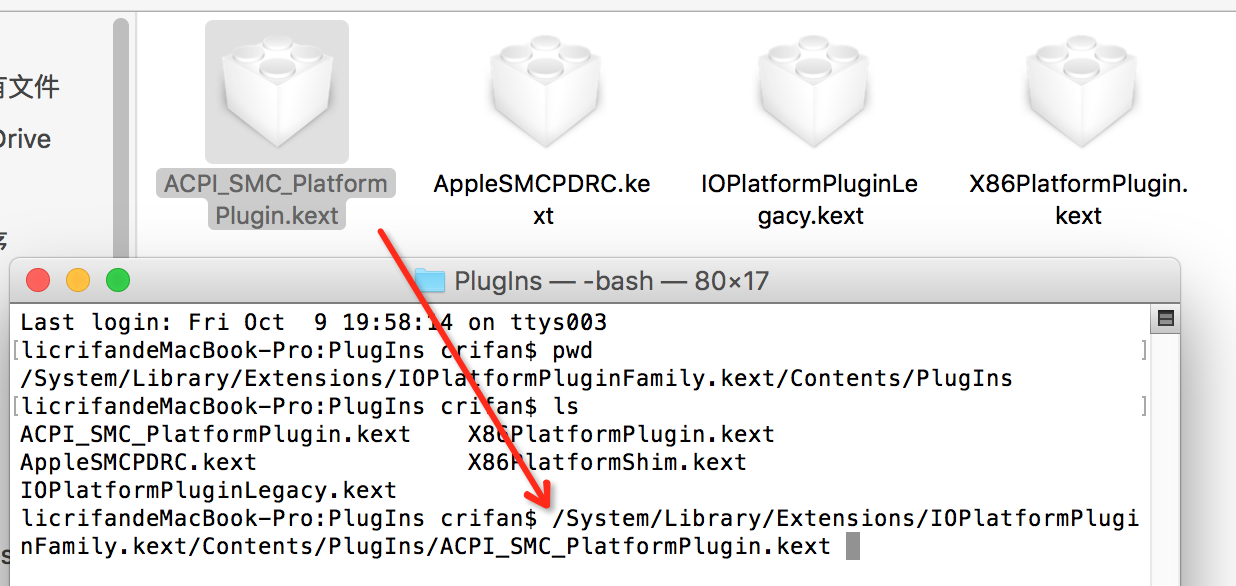
Task: Click the Finder sidebar scrollbar
Action: pos(120,140)
